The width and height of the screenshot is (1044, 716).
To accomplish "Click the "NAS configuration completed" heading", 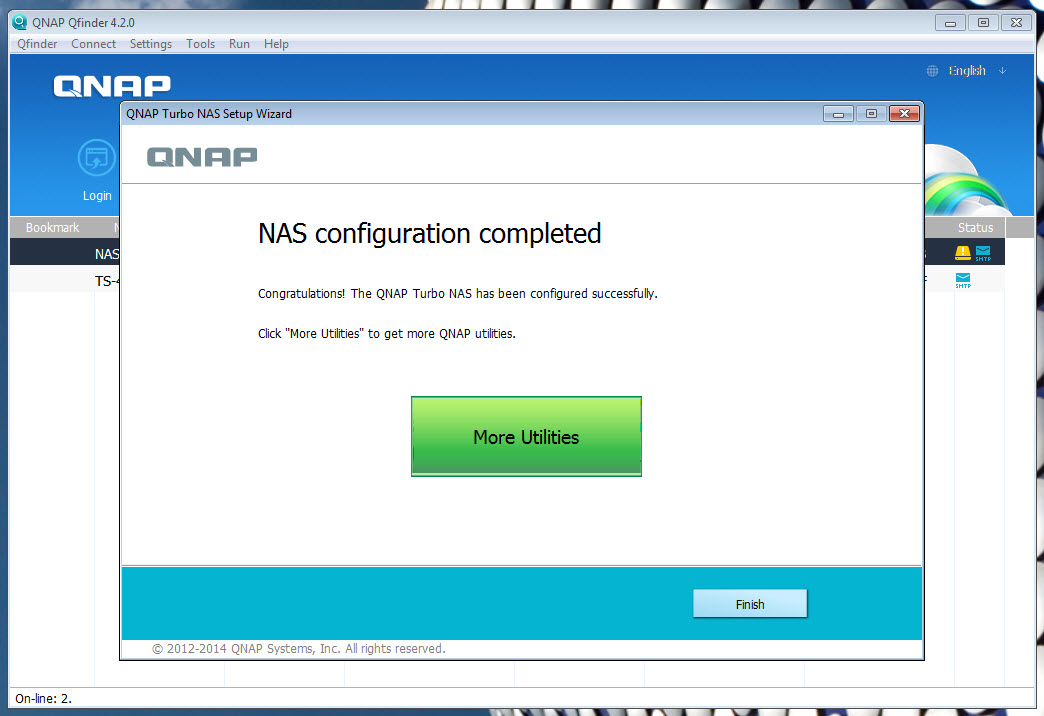I will (x=429, y=234).
